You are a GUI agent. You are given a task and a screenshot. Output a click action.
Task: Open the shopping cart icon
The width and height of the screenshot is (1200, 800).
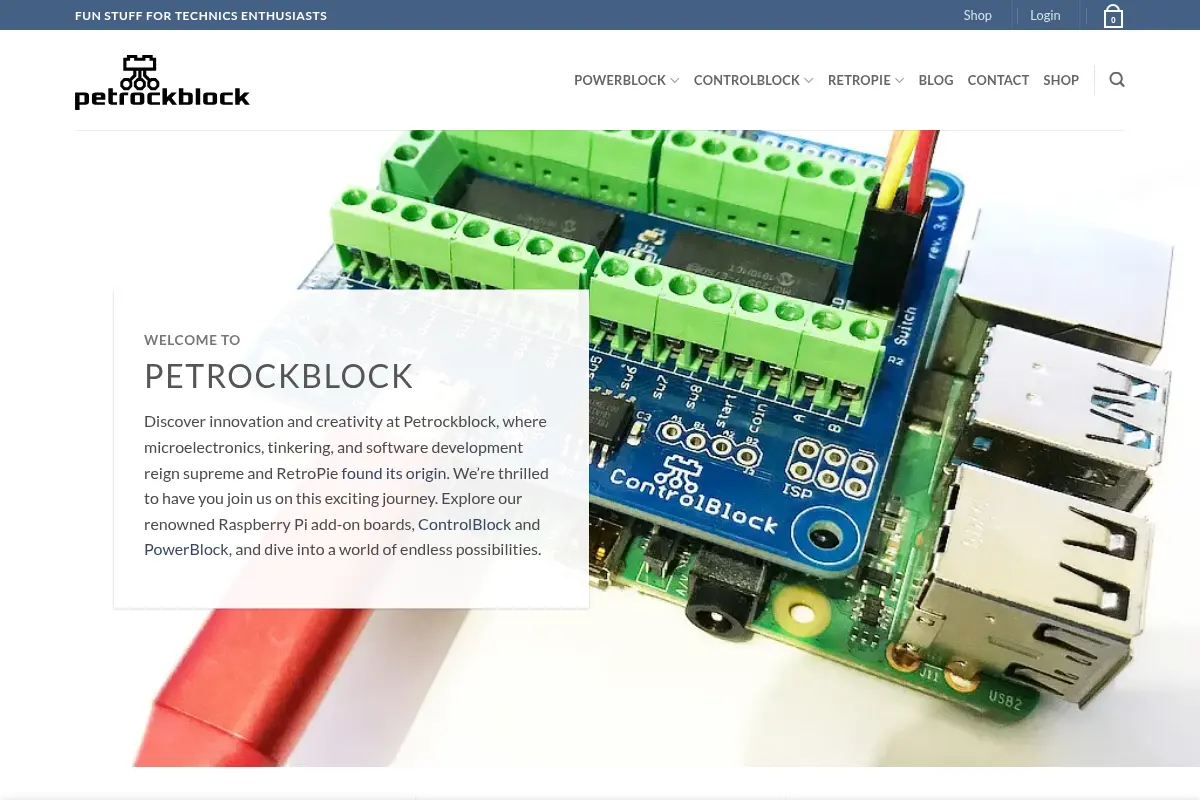(x=1113, y=16)
